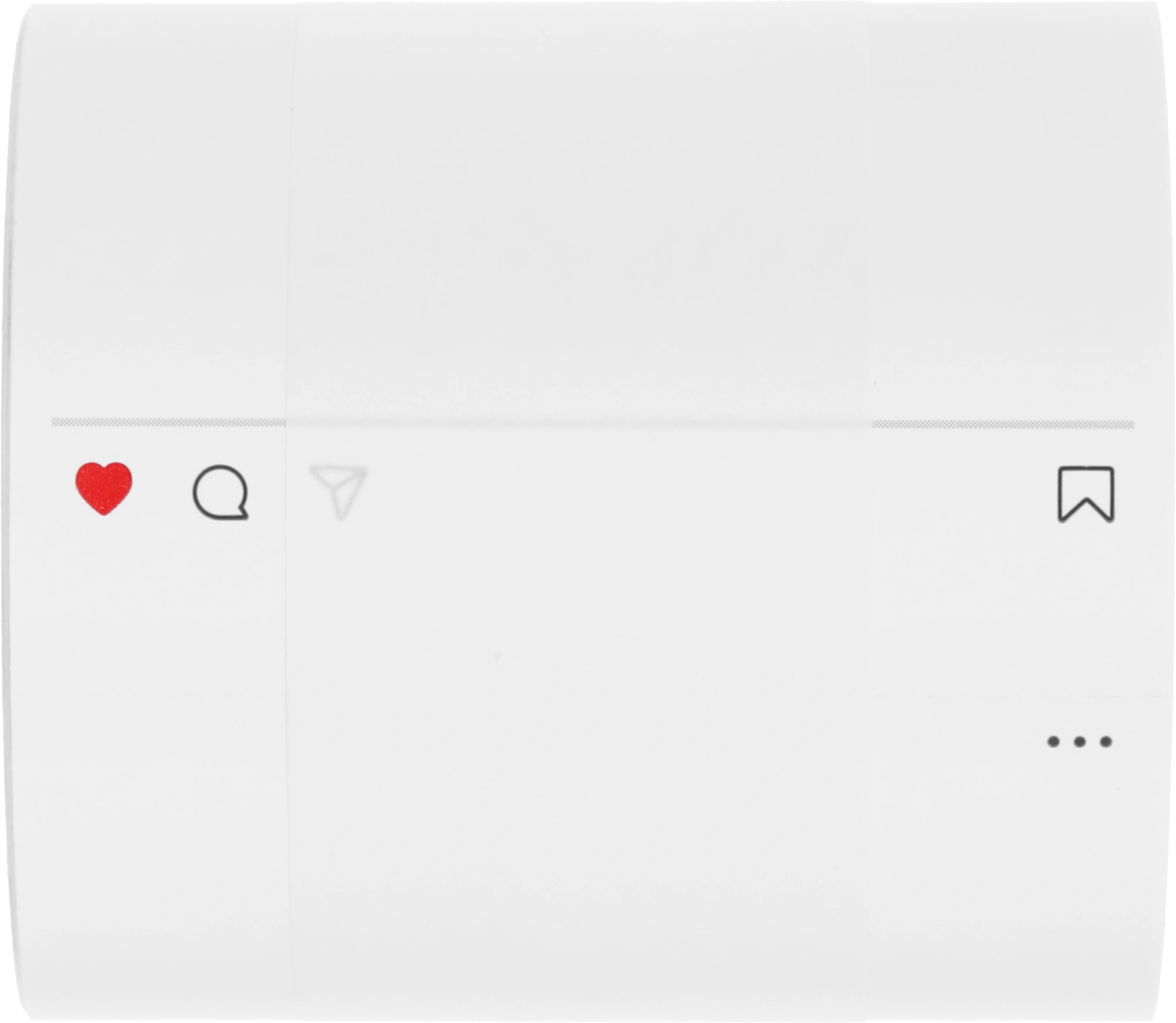Toggle the bookmark to save the post
The height and width of the screenshot is (1023, 1176).
(x=1086, y=494)
